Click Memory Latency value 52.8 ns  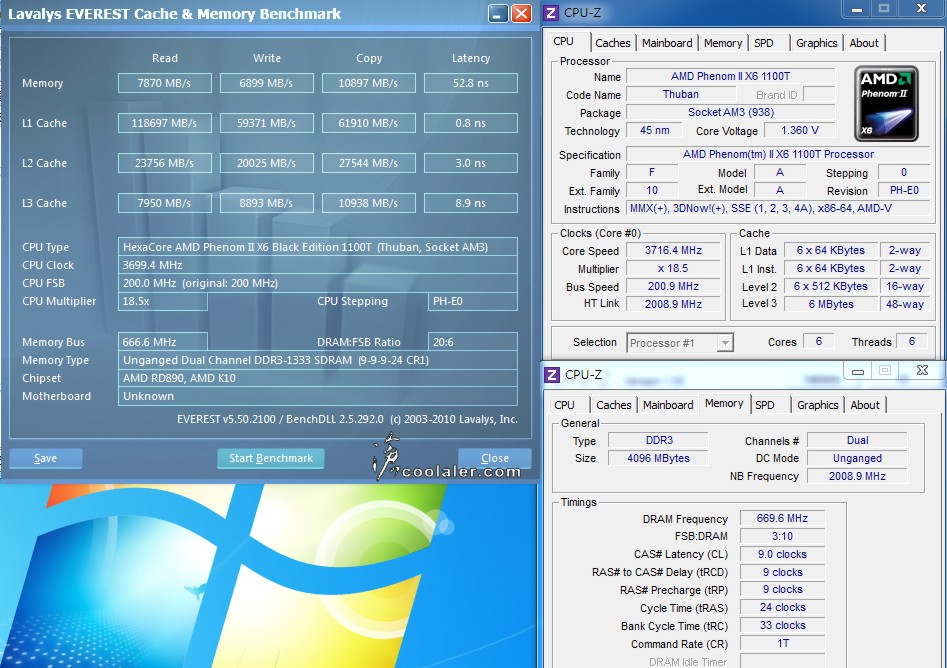tap(470, 83)
